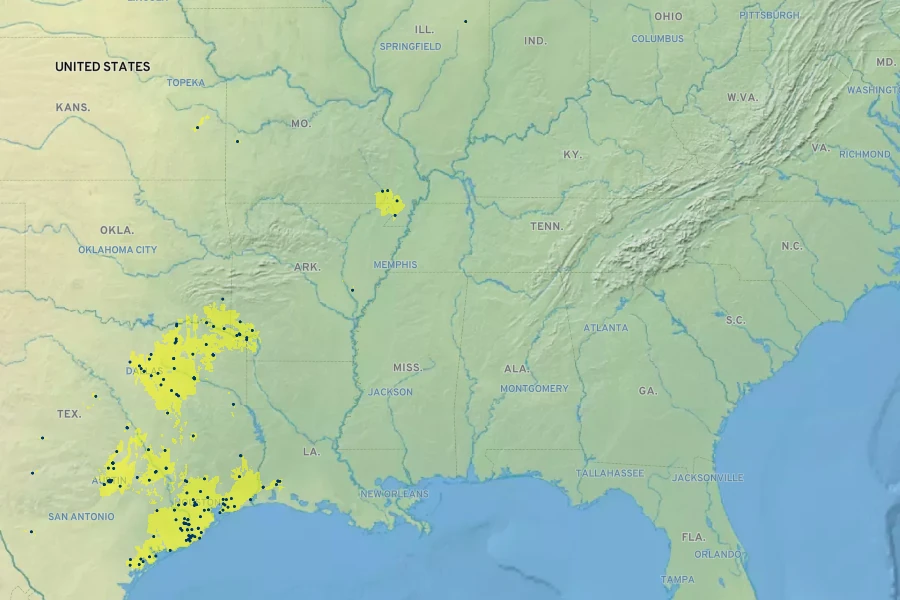Select the Pittsburgh city label
Image resolution: width=900 pixels, height=600 pixels.
pos(769,15)
